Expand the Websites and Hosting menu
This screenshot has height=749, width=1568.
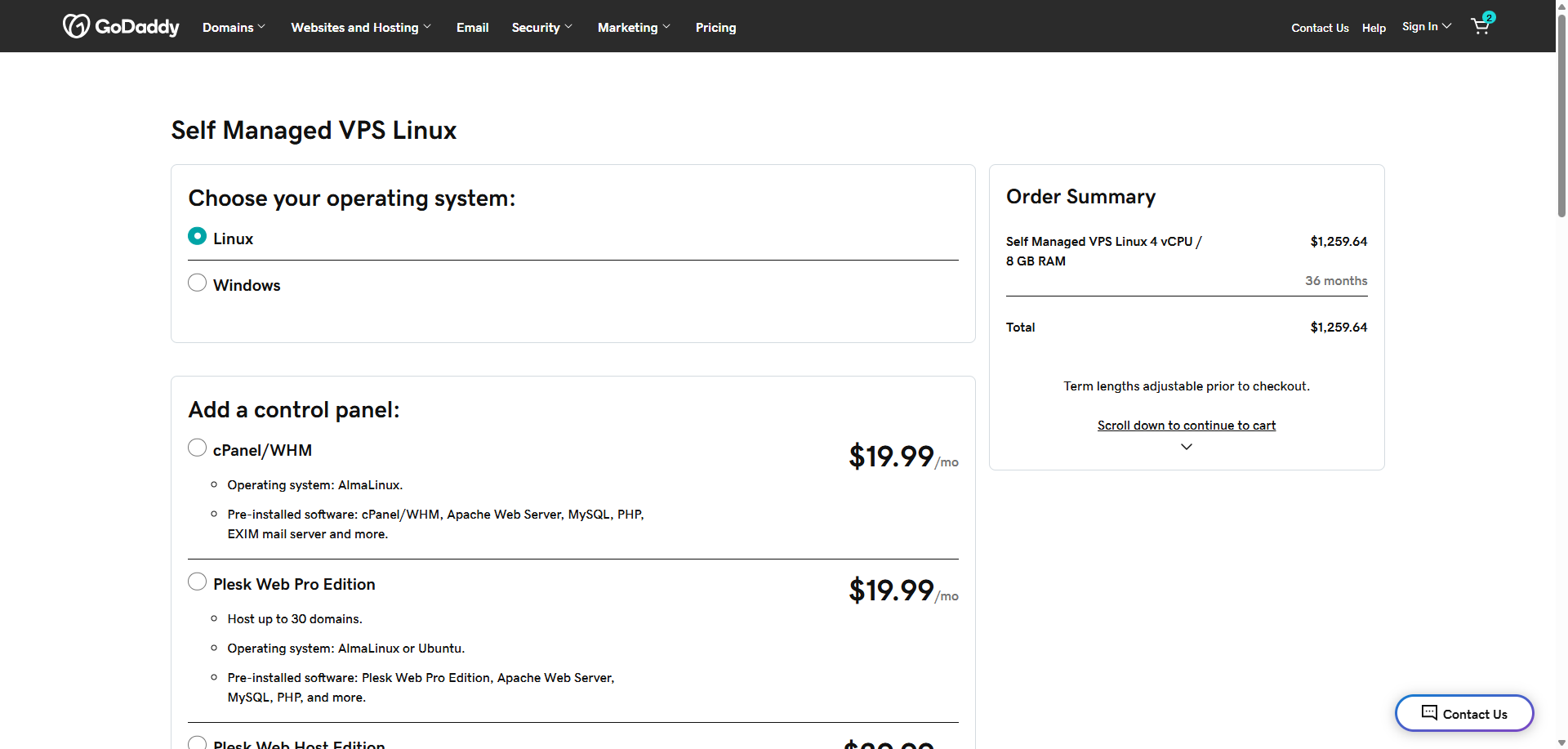coord(361,27)
